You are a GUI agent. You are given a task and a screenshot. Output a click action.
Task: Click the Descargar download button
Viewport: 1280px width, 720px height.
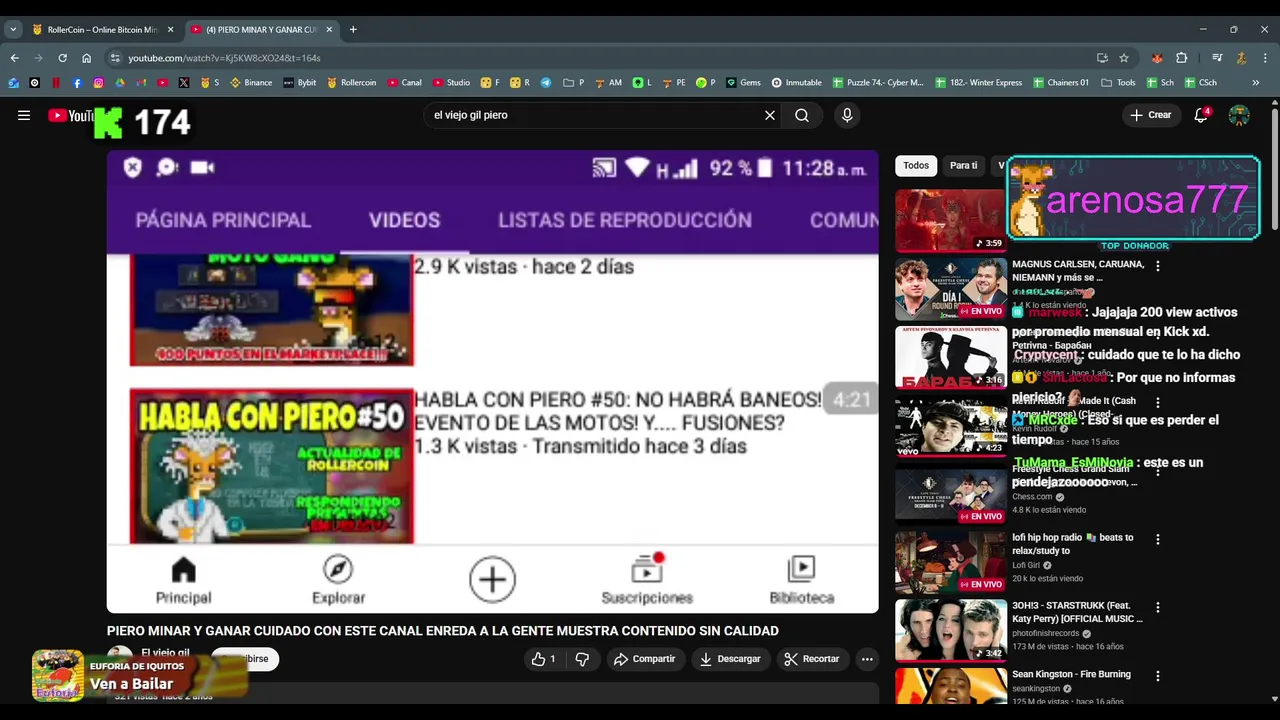[730, 659]
